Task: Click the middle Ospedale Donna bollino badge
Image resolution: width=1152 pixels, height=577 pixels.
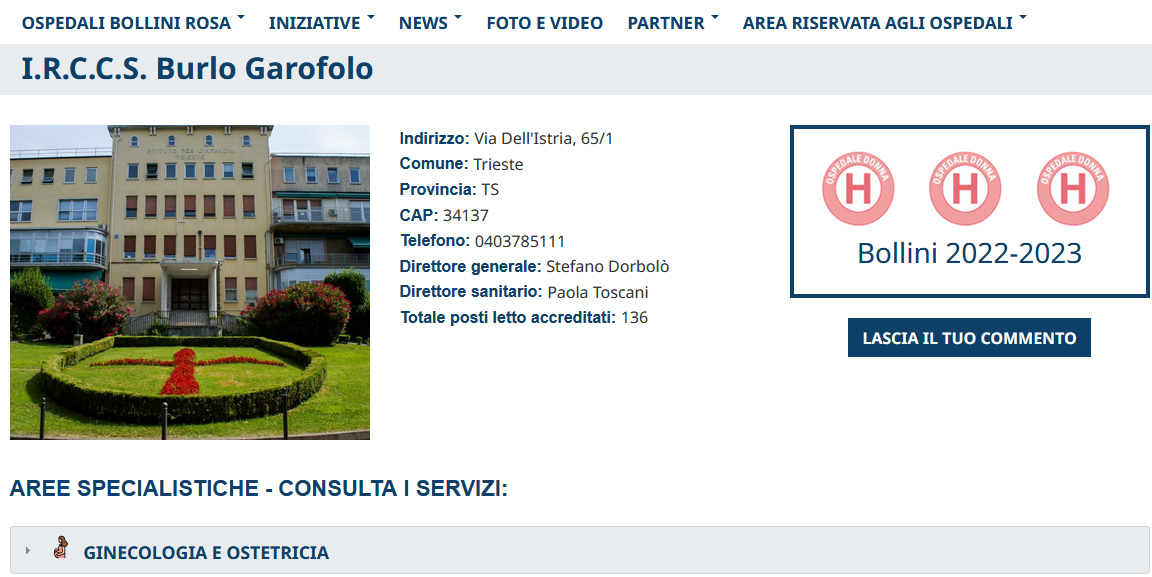Action: [965, 189]
